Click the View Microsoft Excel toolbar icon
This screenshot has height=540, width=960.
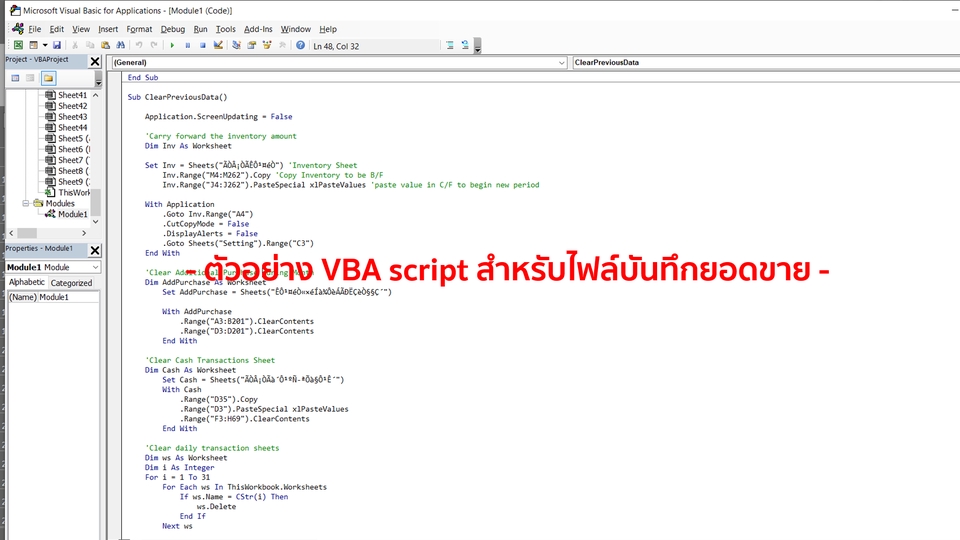(18, 45)
